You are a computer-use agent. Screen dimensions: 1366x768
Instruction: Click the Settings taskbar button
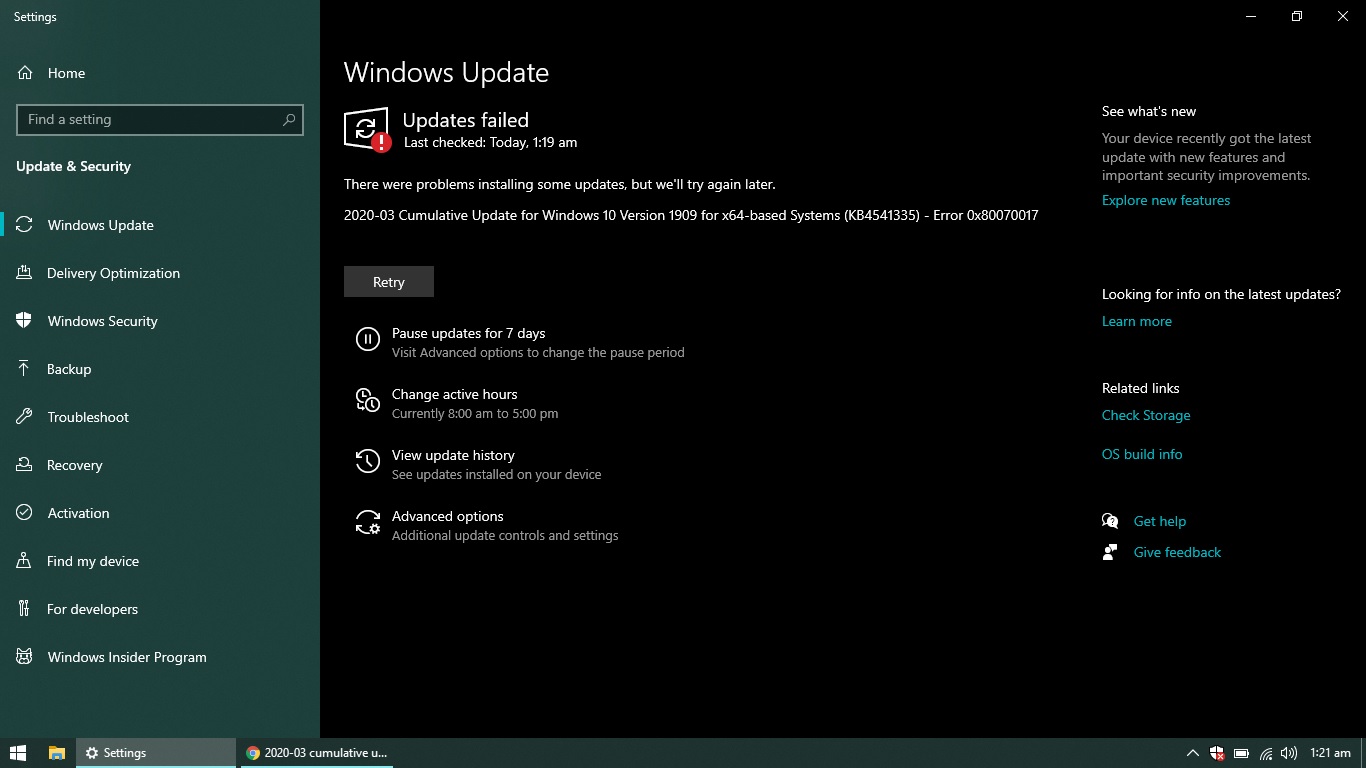click(x=156, y=753)
